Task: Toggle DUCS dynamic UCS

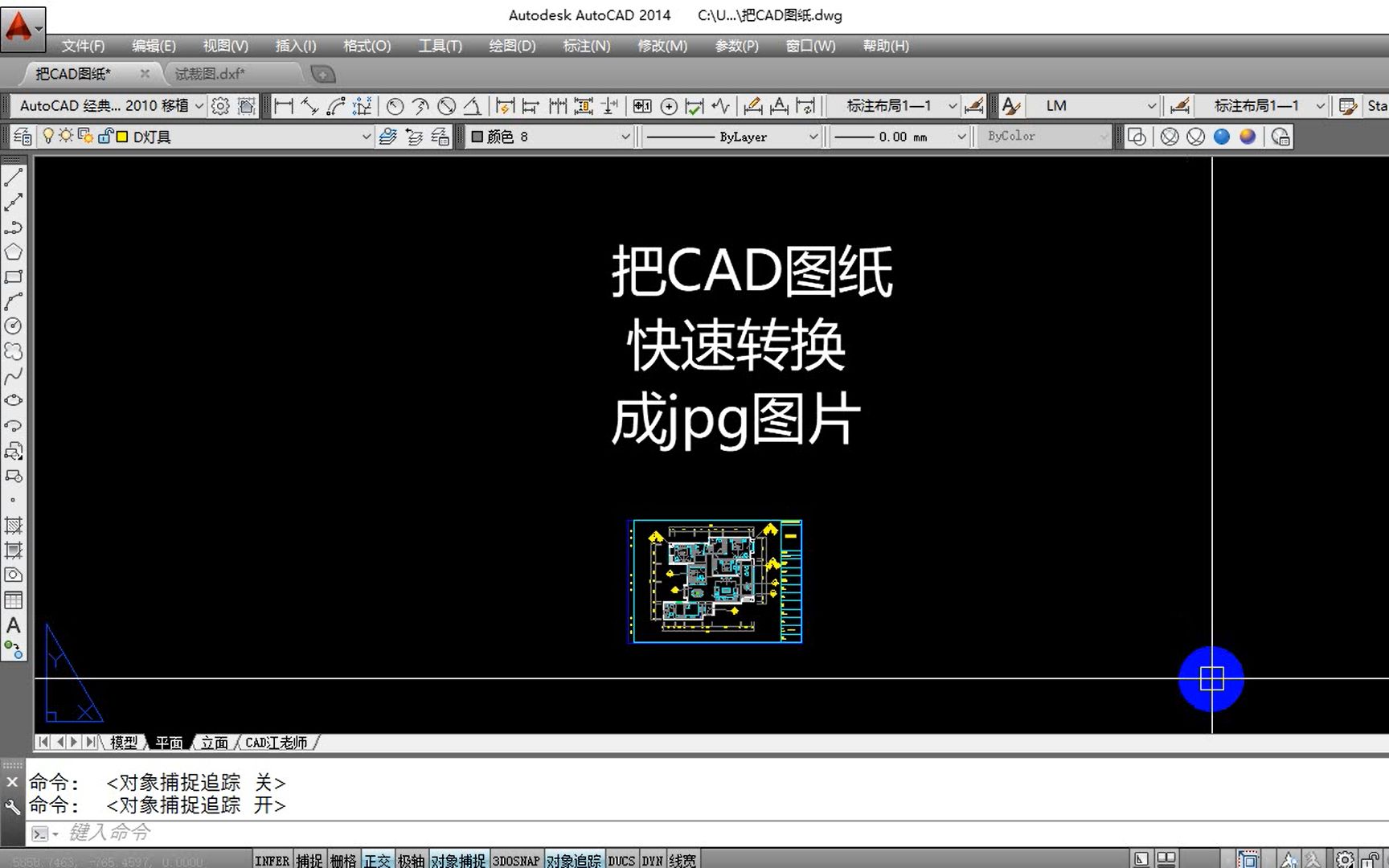Action: coord(621,860)
